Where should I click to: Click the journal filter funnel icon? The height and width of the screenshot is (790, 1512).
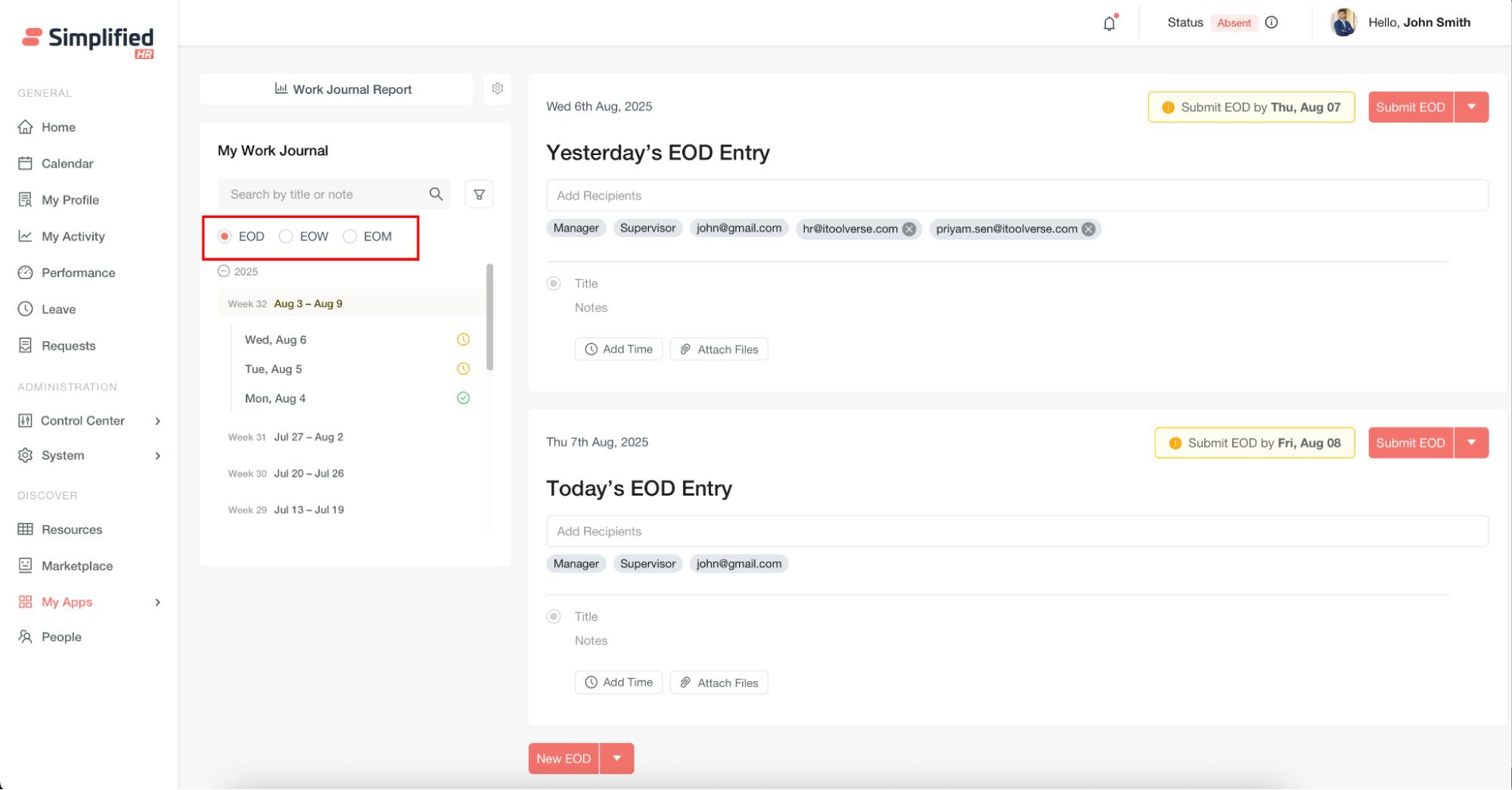tap(479, 194)
